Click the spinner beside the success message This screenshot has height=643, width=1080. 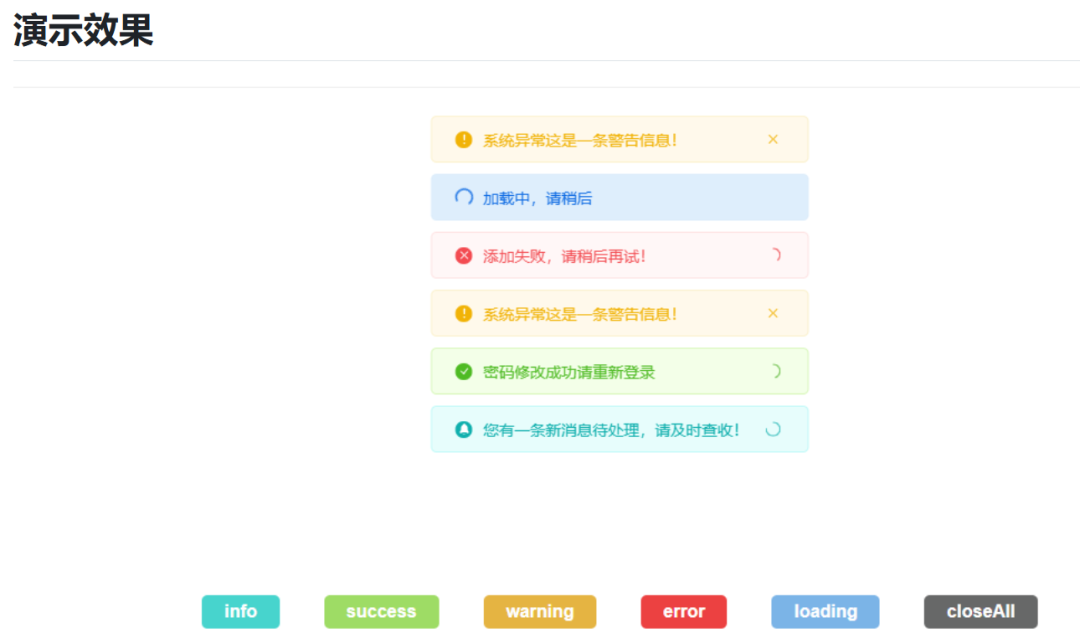(774, 371)
